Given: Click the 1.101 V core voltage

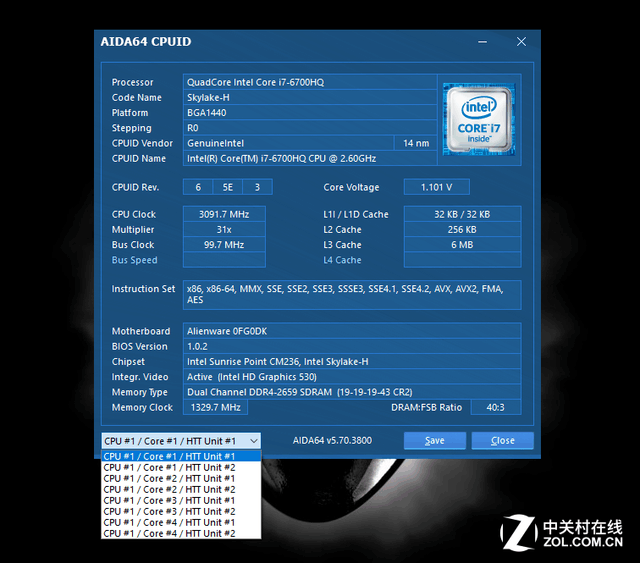Looking at the screenshot, I should [x=436, y=187].
